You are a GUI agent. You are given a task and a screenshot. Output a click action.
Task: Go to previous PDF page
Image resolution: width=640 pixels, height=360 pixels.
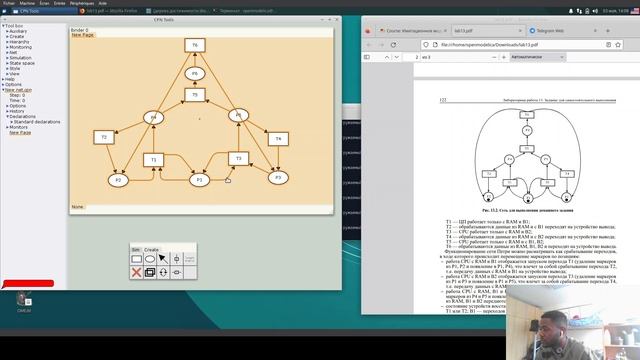point(387,57)
